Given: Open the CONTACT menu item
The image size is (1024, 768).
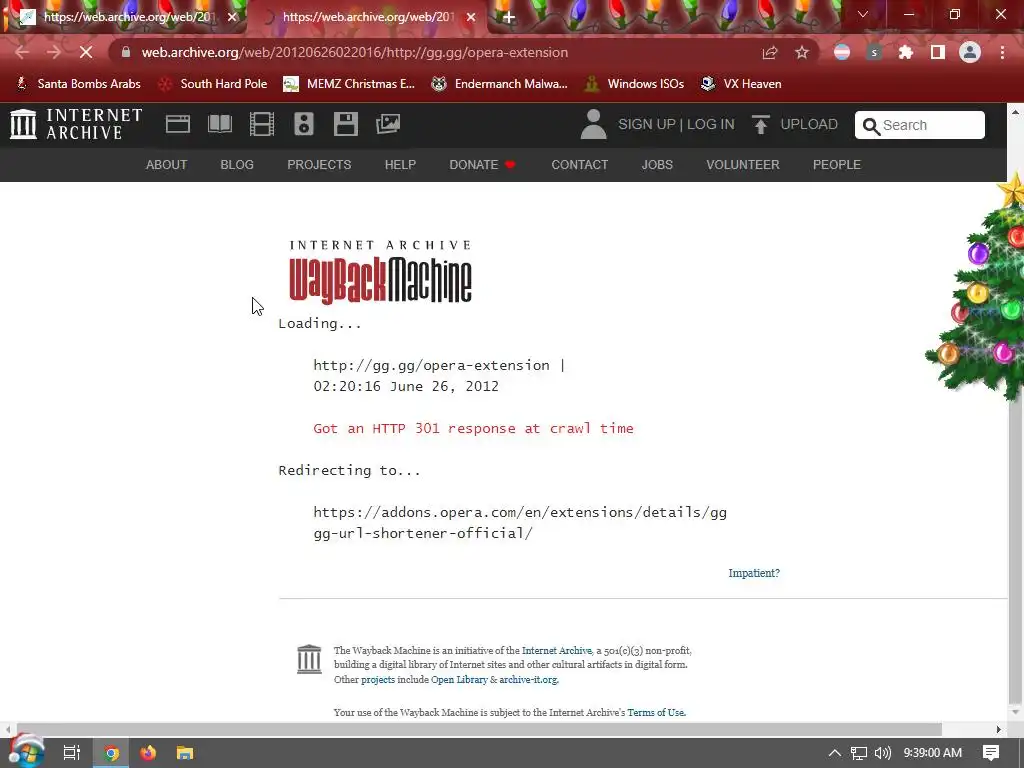Looking at the screenshot, I should point(580,165).
